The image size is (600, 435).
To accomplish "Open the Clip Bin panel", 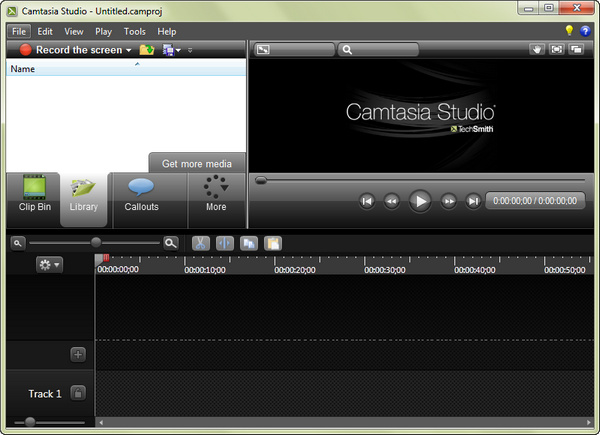I will click(35, 193).
